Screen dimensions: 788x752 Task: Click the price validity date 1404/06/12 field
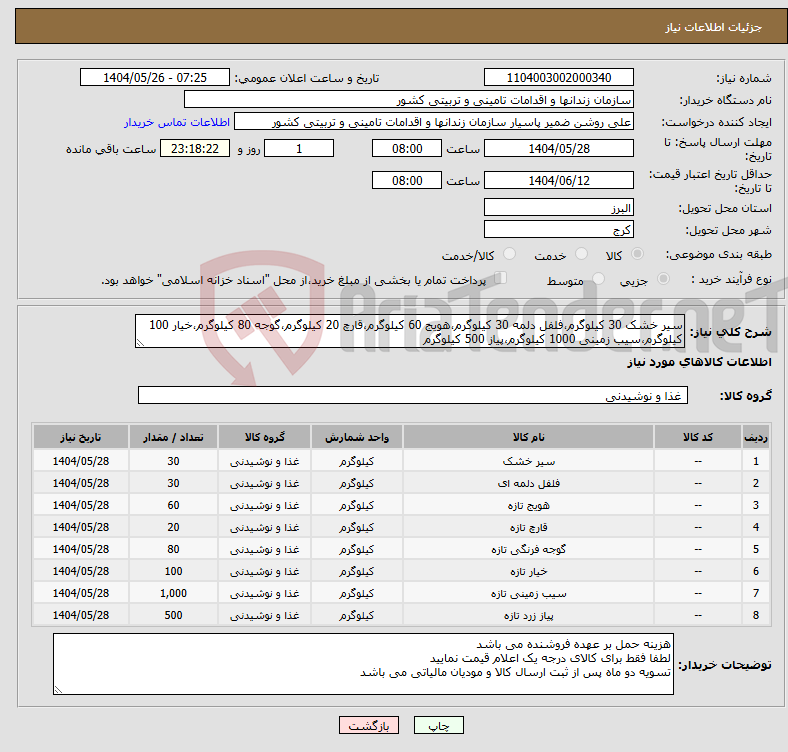pos(558,180)
